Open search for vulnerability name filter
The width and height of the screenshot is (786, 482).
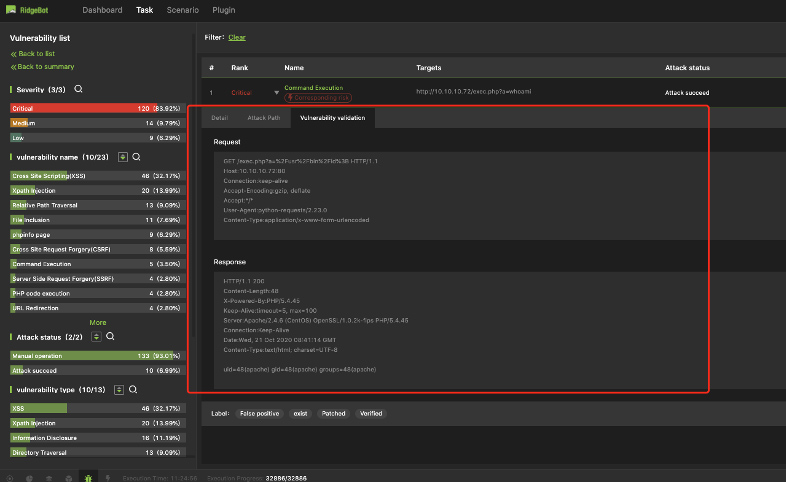pos(136,157)
